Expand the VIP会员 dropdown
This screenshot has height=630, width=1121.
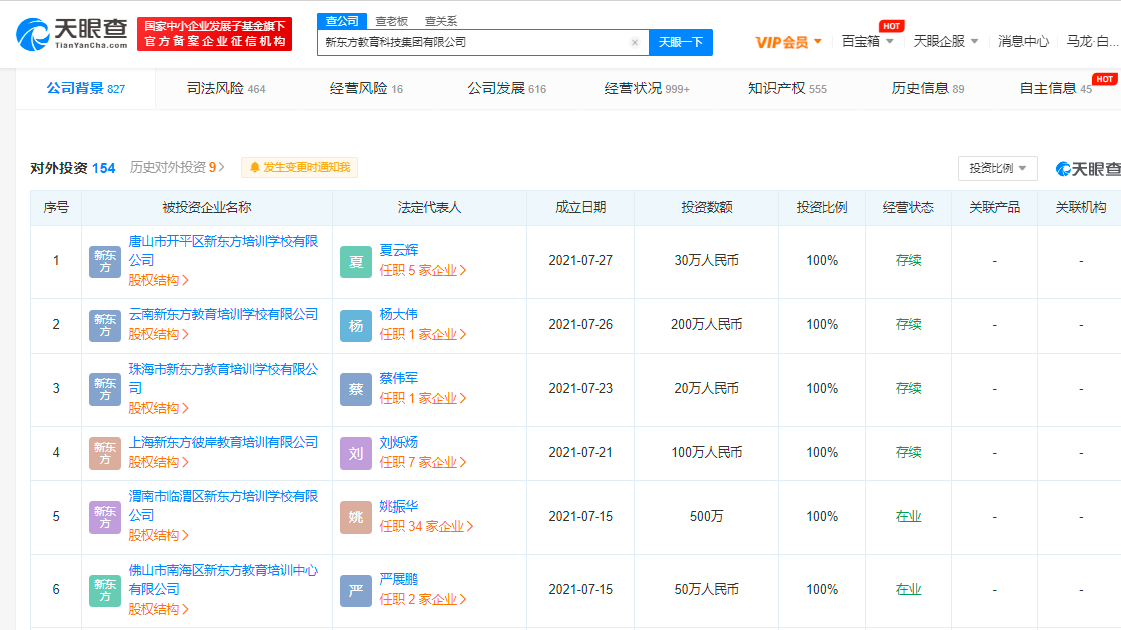point(789,42)
